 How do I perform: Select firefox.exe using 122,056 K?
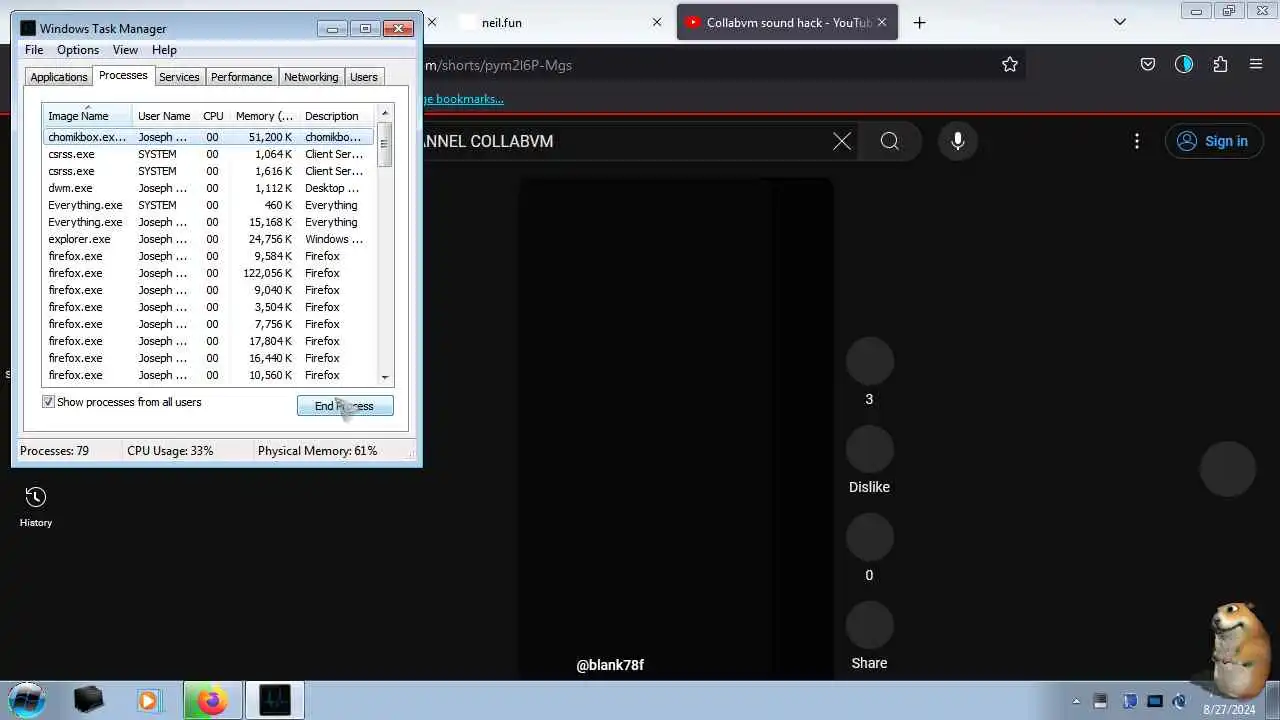pos(208,273)
